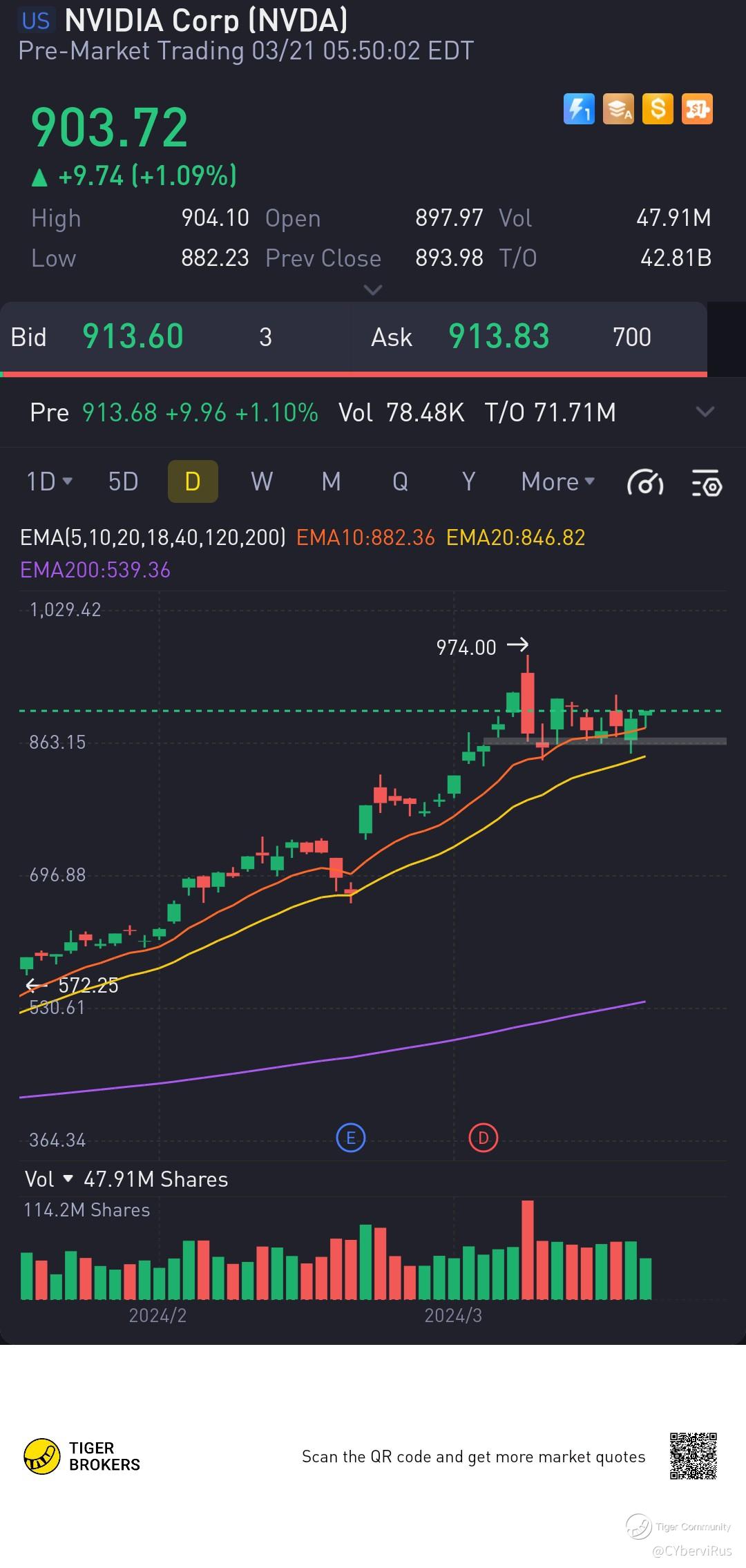746x1568 pixels.
Task: Tap the T/O value 42.81B
Action: (676, 258)
